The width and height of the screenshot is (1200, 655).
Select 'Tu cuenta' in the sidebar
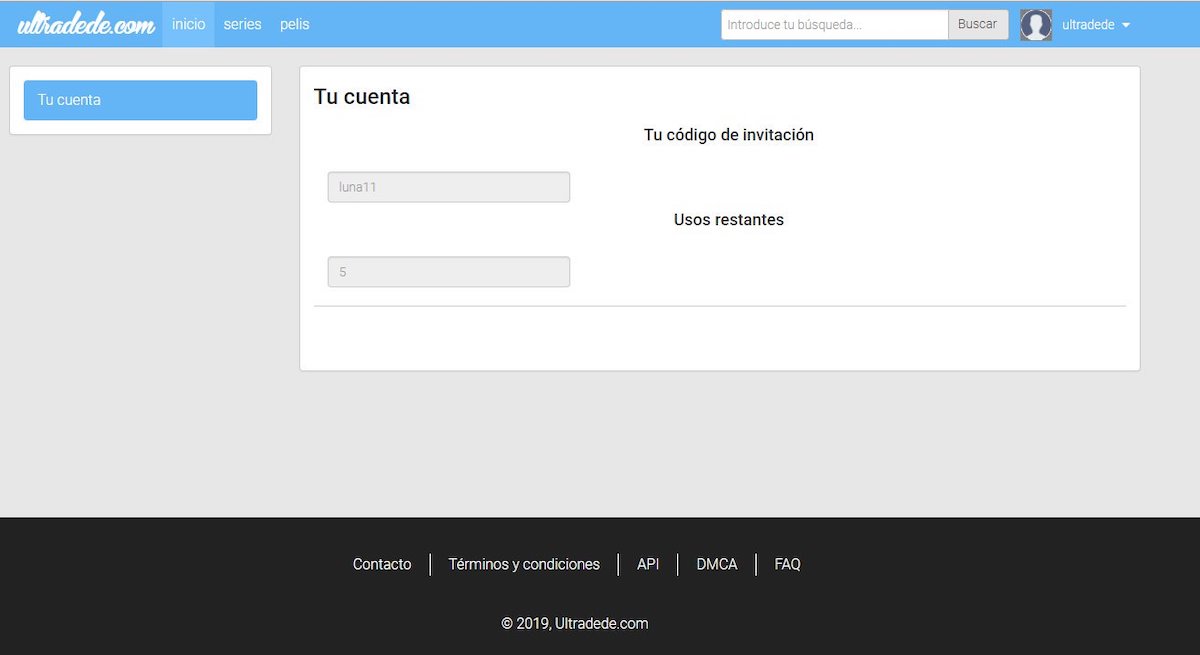pyautogui.click(x=140, y=100)
